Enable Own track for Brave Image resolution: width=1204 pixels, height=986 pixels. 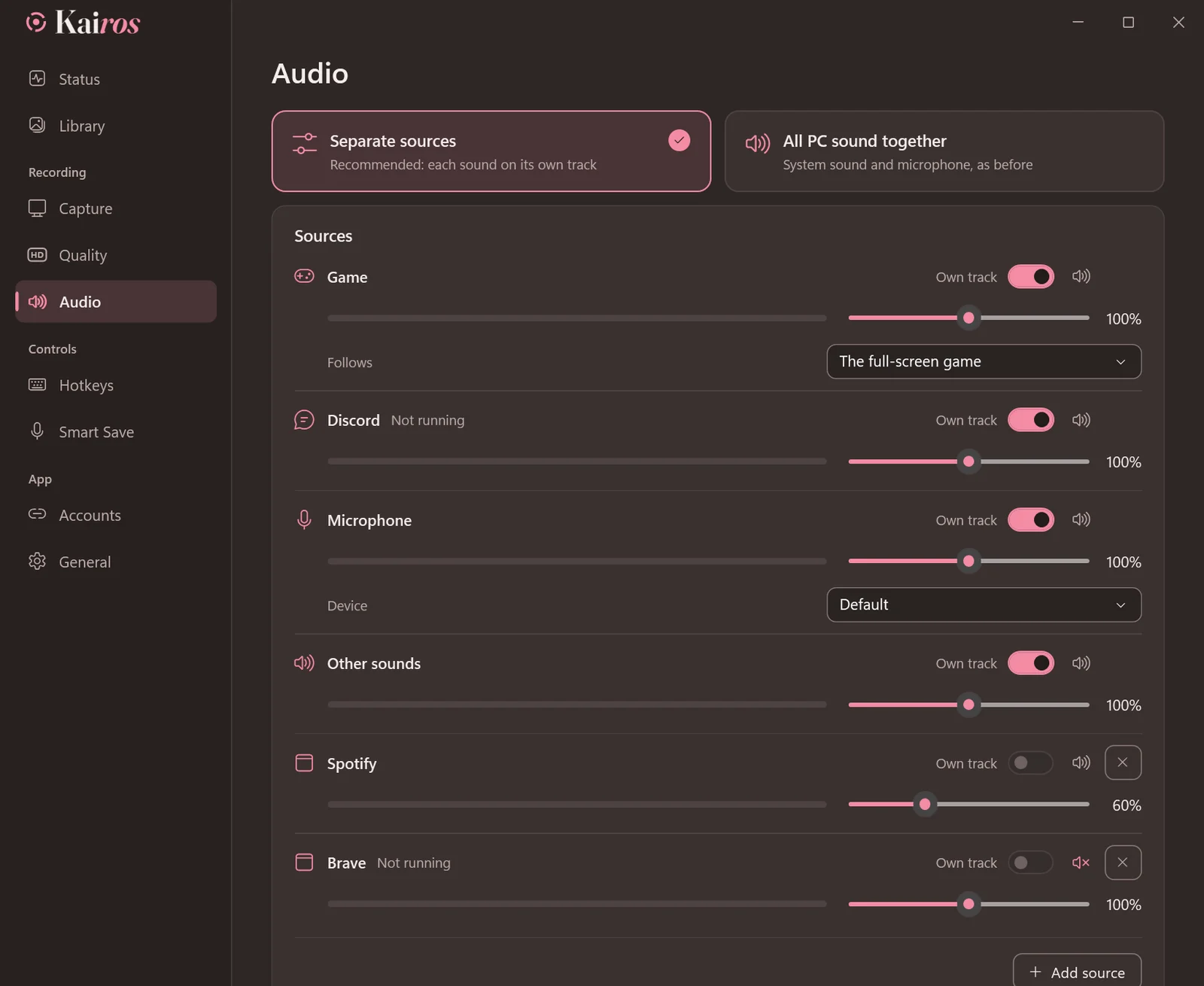(1031, 863)
